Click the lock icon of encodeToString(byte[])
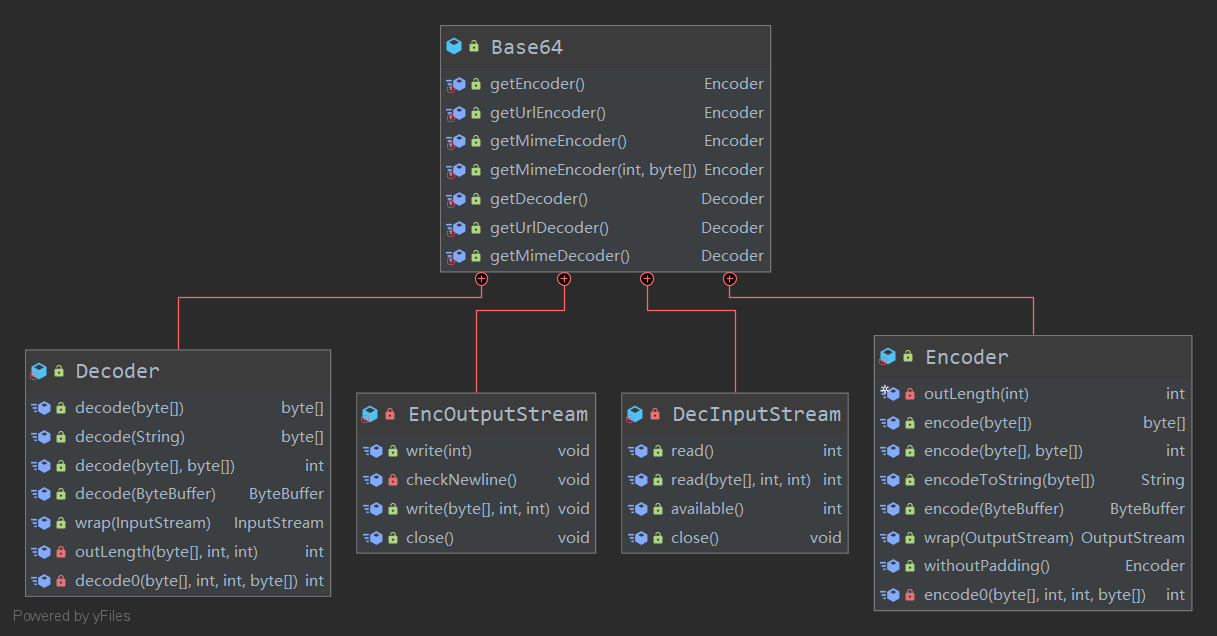Screen dimensions: 1217x636 (x=910, y=480)
